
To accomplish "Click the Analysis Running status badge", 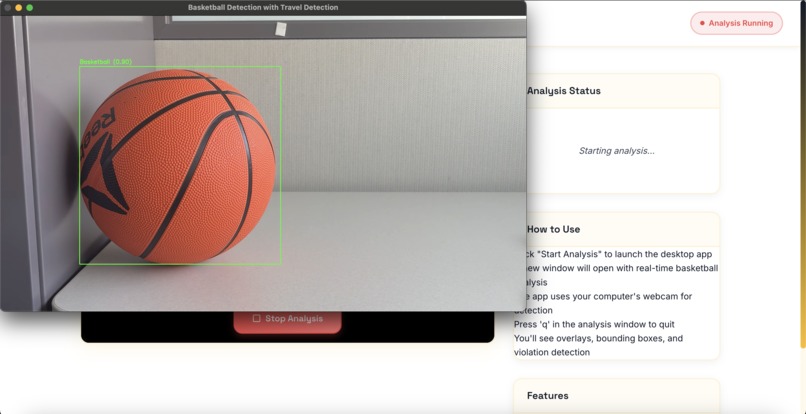I will tap(736, 23).
